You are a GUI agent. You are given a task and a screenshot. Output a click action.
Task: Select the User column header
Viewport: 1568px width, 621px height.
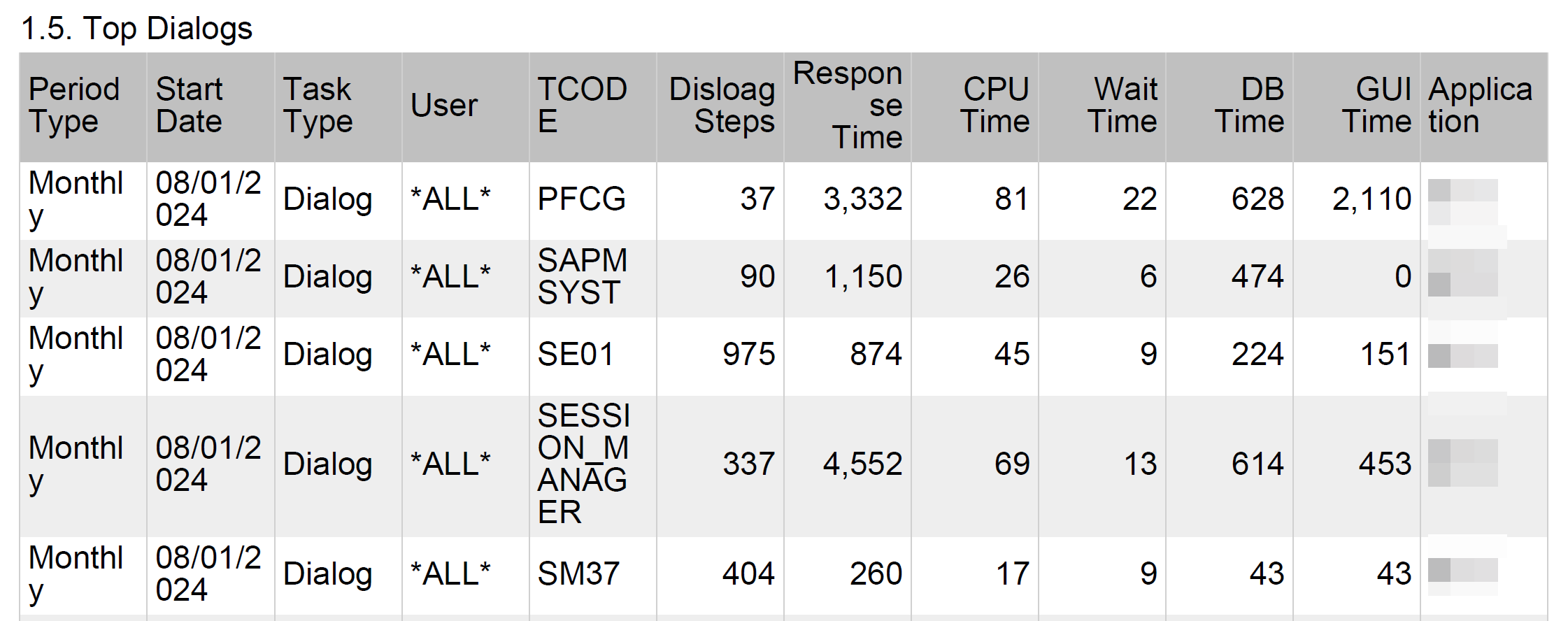pos(444,106)
